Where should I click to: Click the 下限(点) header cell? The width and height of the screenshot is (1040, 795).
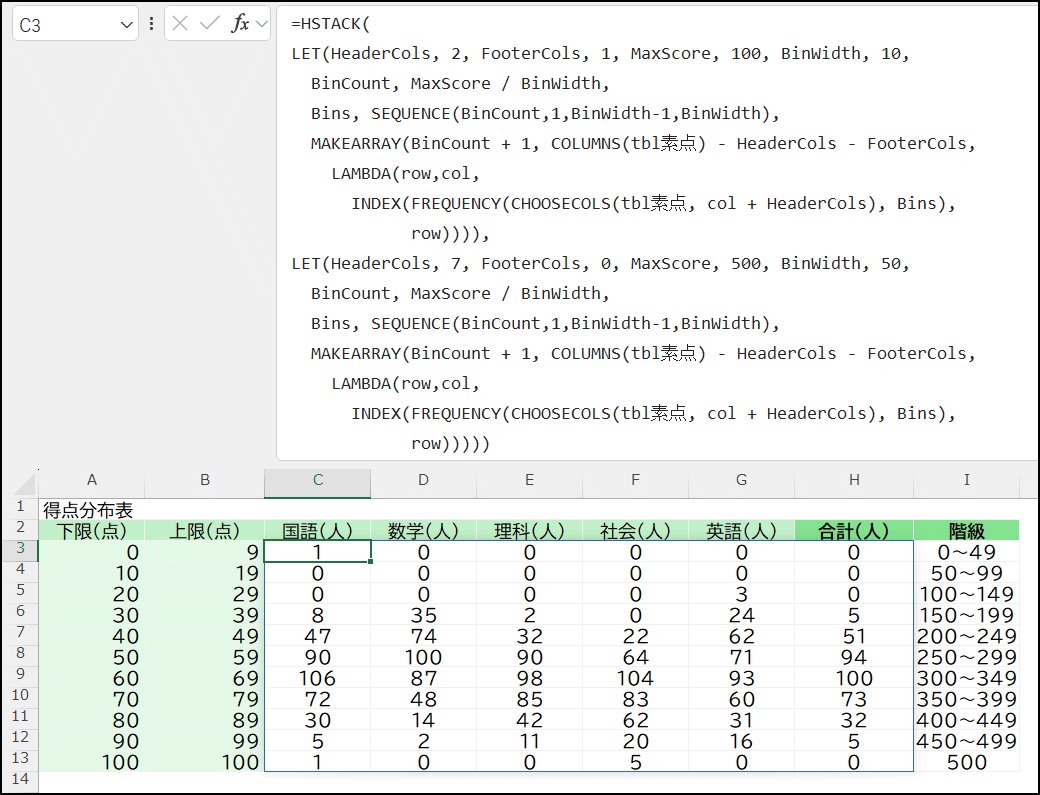click(92, 530)
